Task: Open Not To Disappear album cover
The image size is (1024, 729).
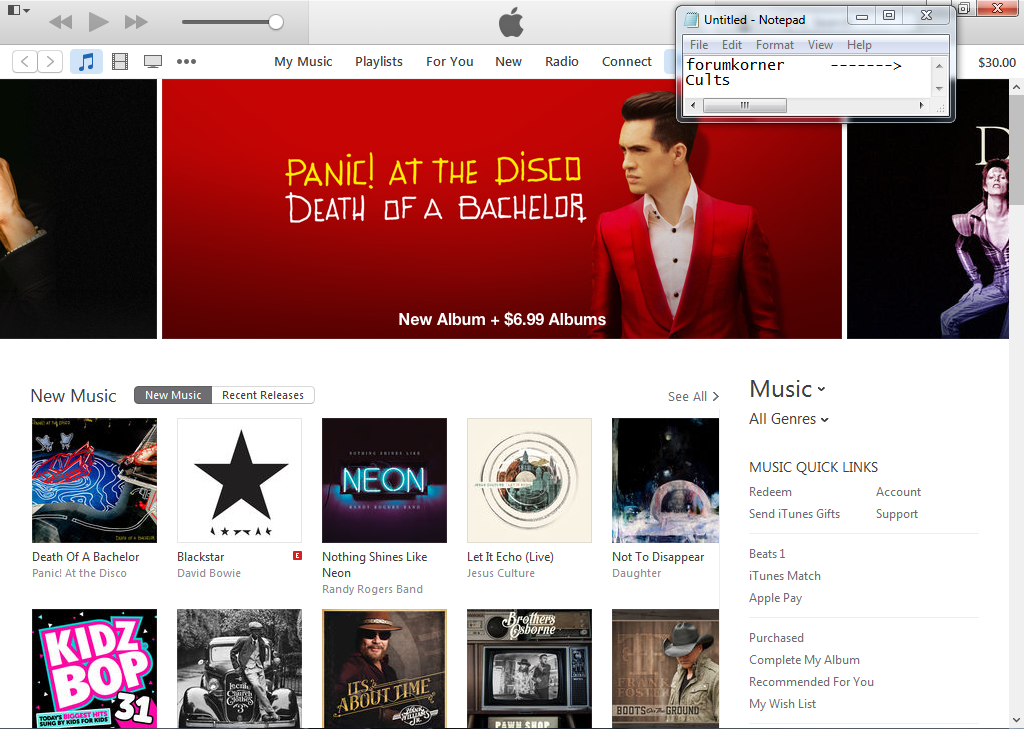Action: (x=665, y=481)
